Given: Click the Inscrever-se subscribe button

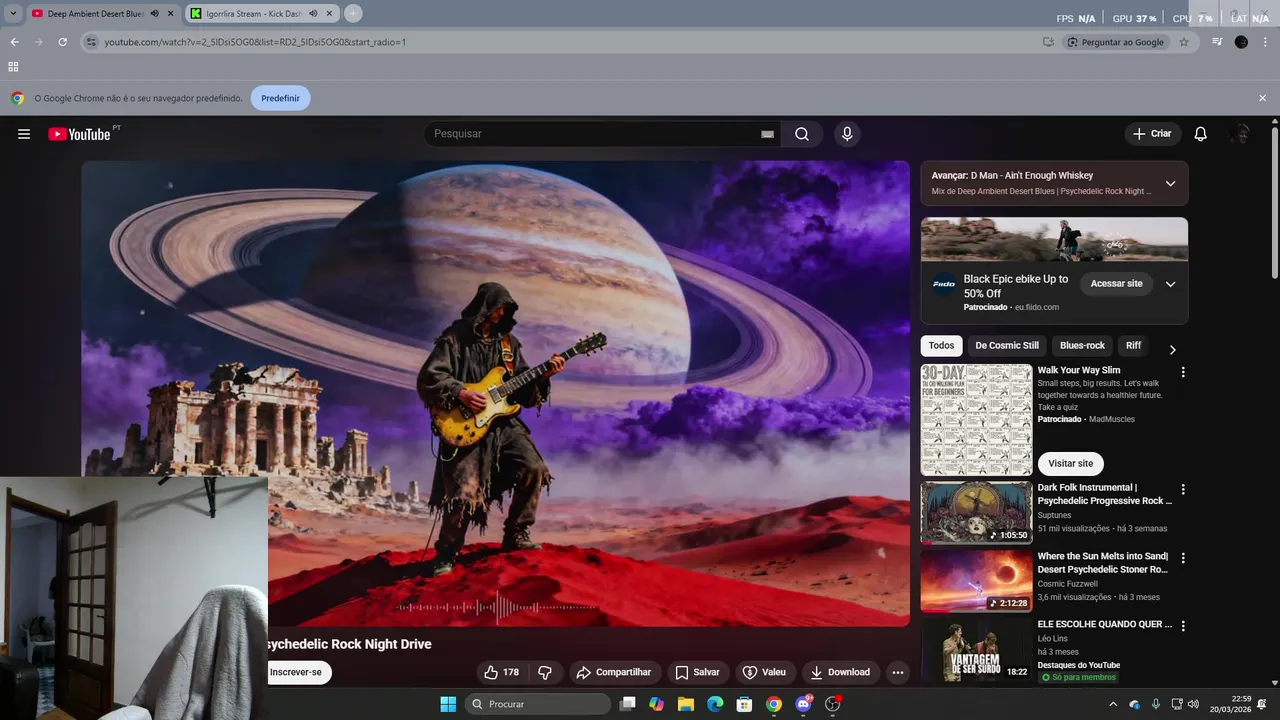Looking at the screenshot, I should pos(297,672).
